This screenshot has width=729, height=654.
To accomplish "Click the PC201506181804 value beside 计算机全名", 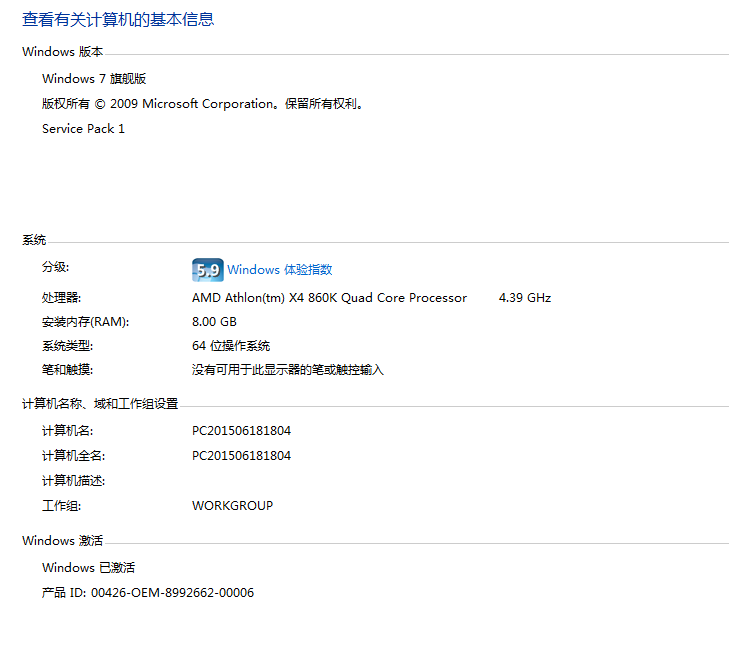I will [241, 456].
